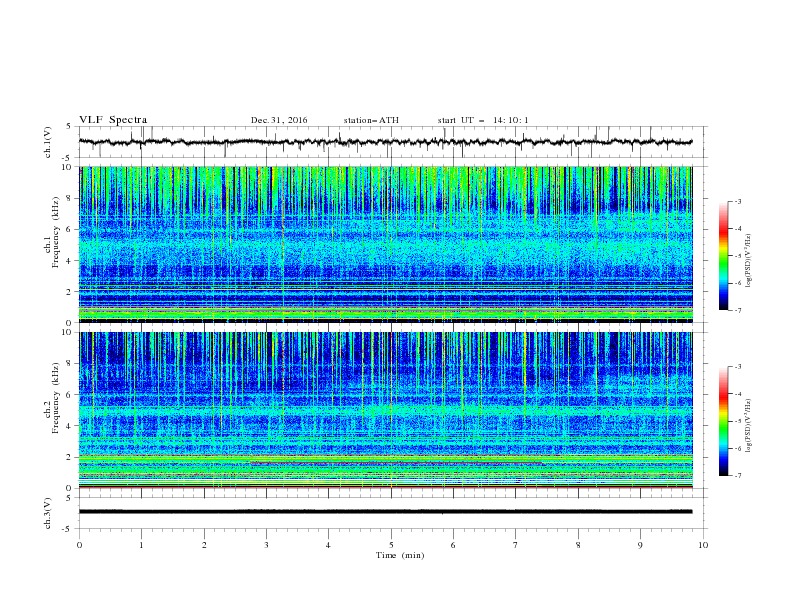Select the date text "Dec. 31, 2016"
This screenshot has height=612, width=792.
[x=279, y=120]
